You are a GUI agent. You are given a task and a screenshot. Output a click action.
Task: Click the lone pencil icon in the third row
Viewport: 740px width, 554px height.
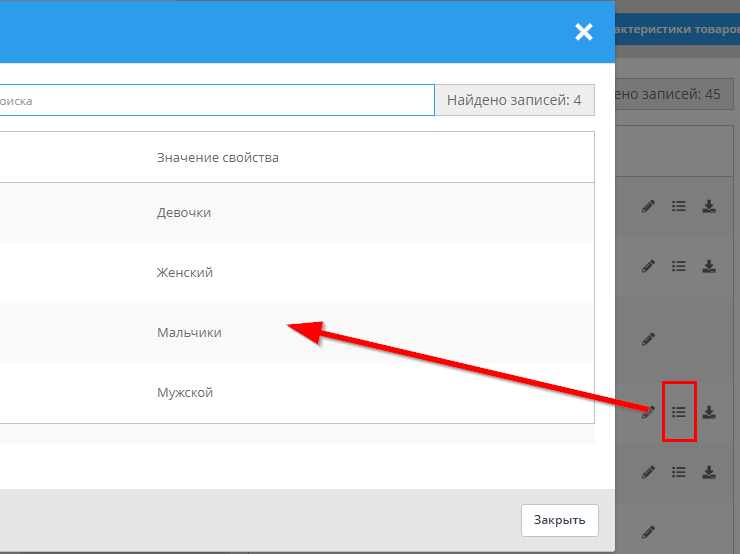[648, 339]
